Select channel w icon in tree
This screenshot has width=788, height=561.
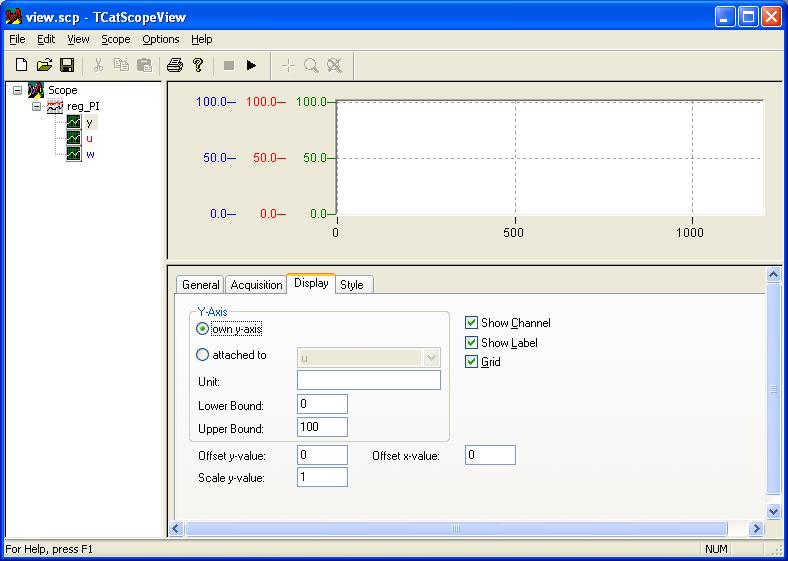74,154
